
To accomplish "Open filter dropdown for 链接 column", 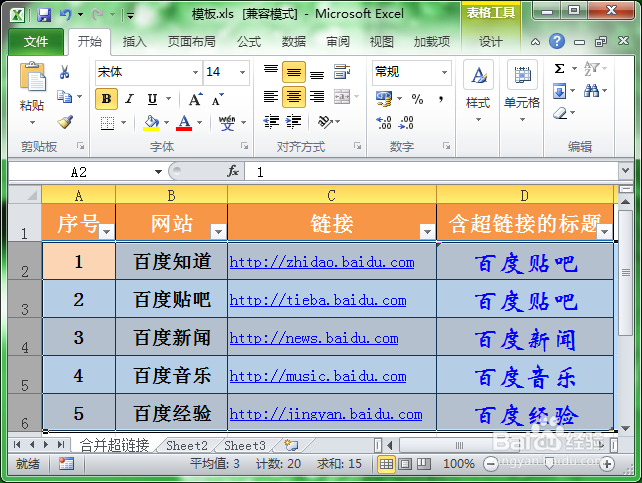I will coord(427,231).
